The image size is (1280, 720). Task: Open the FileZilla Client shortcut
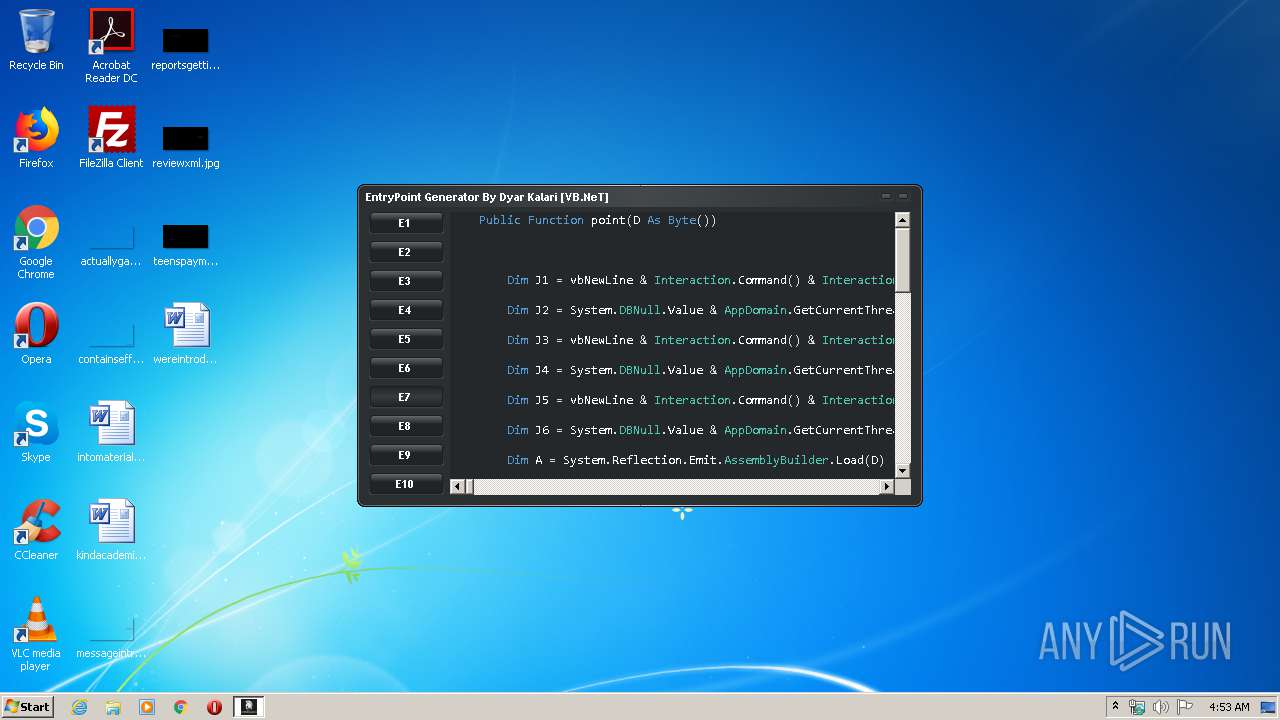111,138
